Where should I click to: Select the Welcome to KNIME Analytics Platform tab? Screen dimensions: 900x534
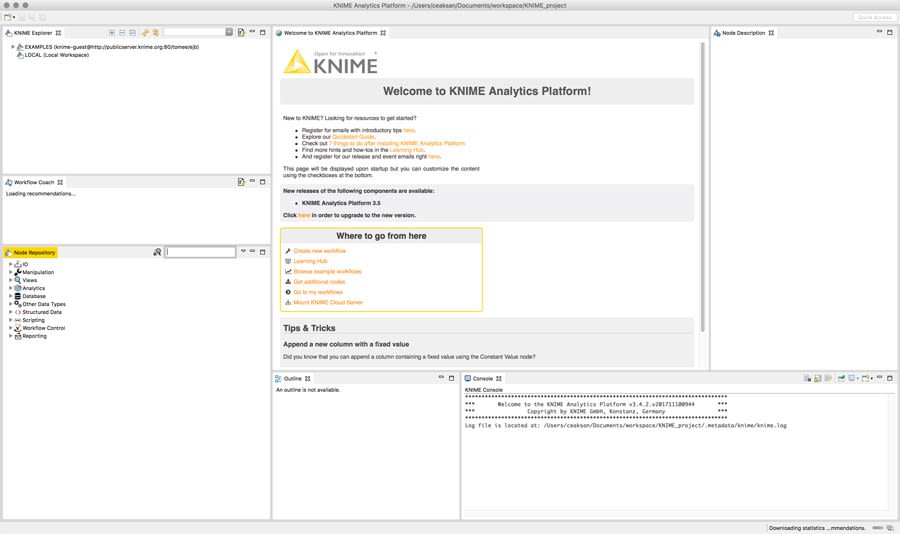331,33
